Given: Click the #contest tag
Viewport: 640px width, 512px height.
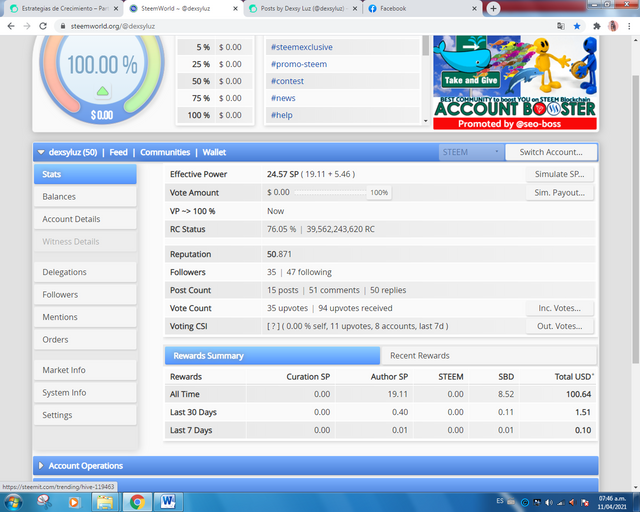Looking at the screenshot, I should point(287,81).
